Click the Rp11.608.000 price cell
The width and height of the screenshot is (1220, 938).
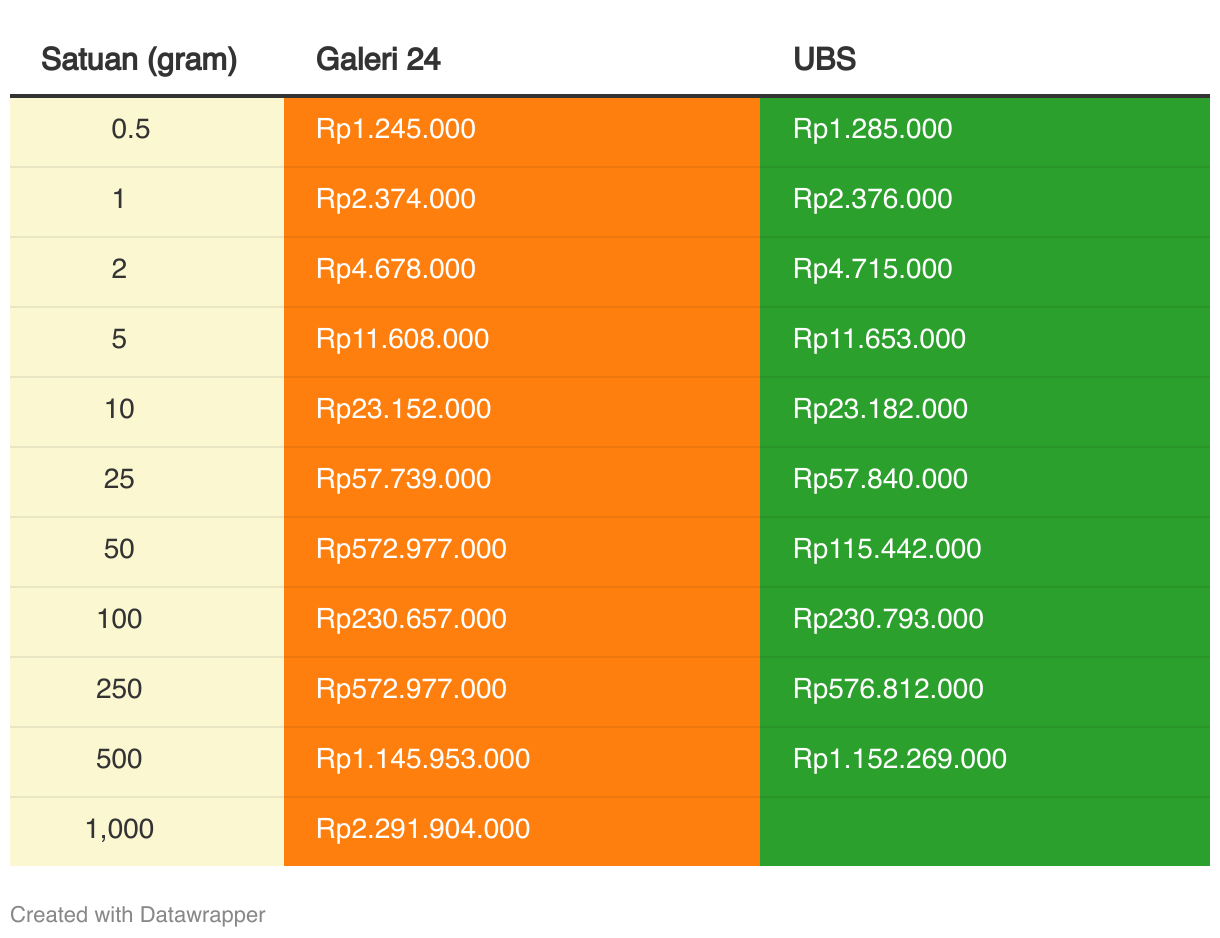403,339
